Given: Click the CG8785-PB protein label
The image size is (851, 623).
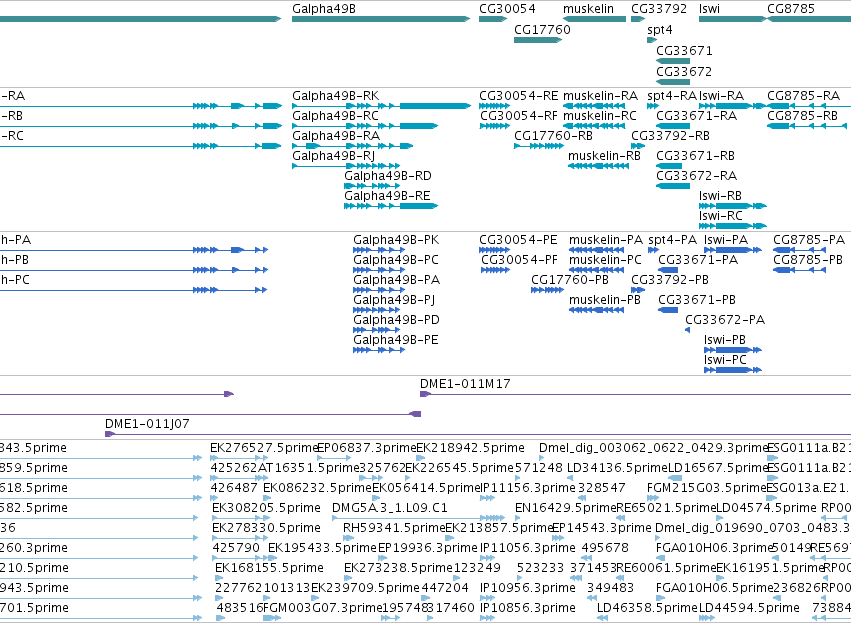Looking at the screenshot, I should [809, 260].
